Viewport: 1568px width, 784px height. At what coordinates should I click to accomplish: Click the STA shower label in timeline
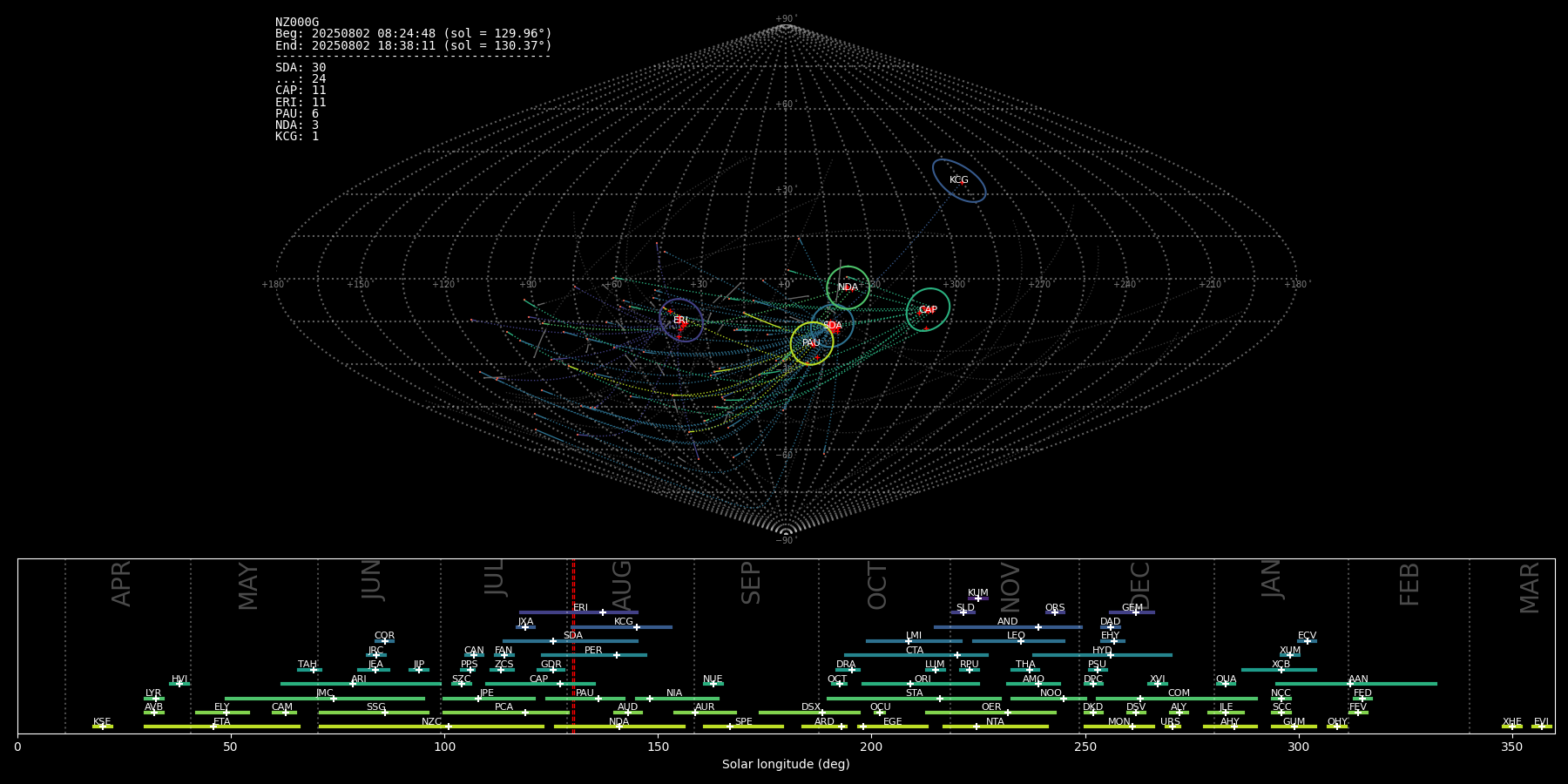pos(915,693)
